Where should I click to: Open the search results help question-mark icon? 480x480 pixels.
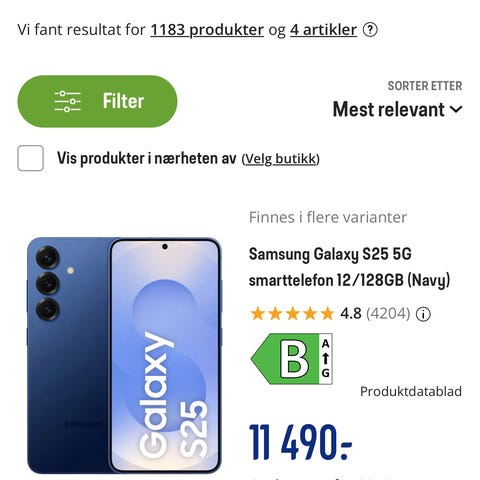point(370,30)
